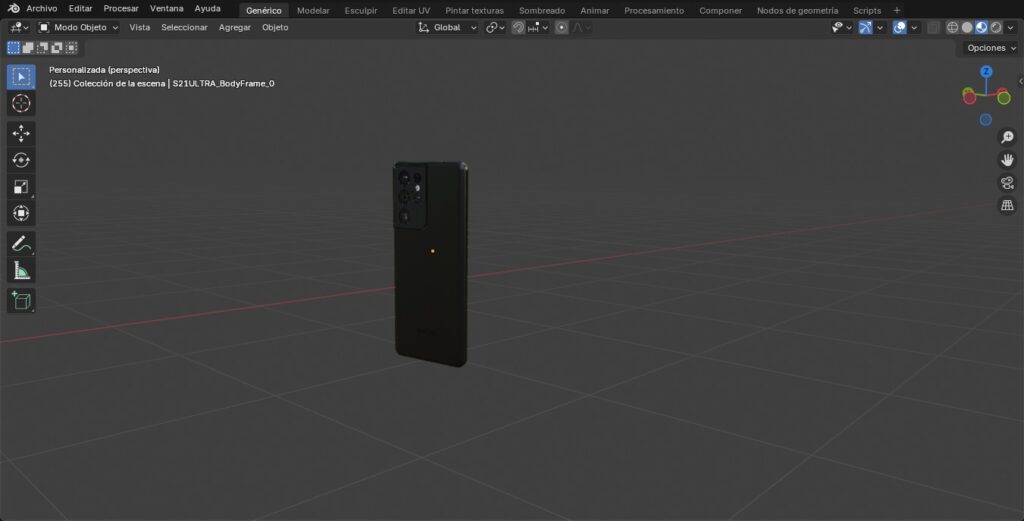This screenshot has width=1024, height=521.
Task: Open the shading options dropdown arrow
Action: click(x=1010, y=27)
